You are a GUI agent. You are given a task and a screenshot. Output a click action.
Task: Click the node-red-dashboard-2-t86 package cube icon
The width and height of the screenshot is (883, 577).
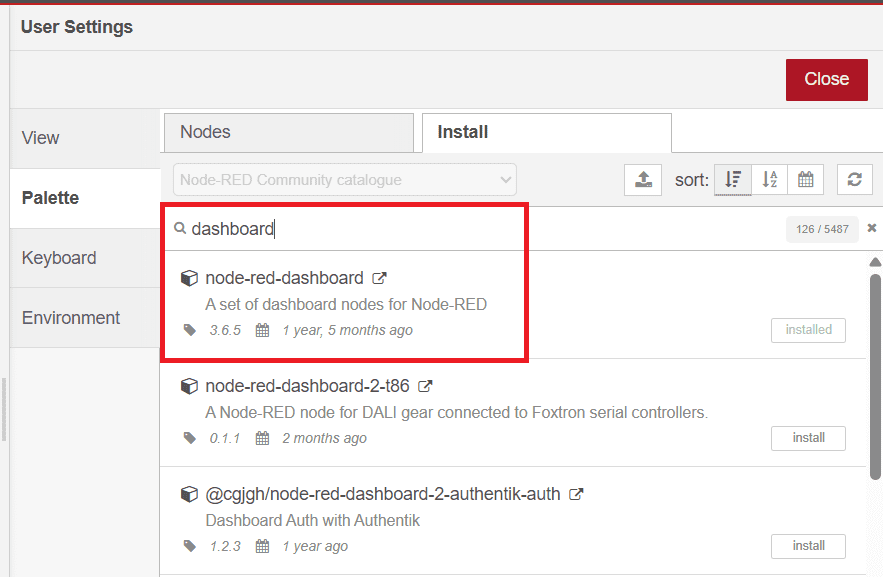[190, 385]
